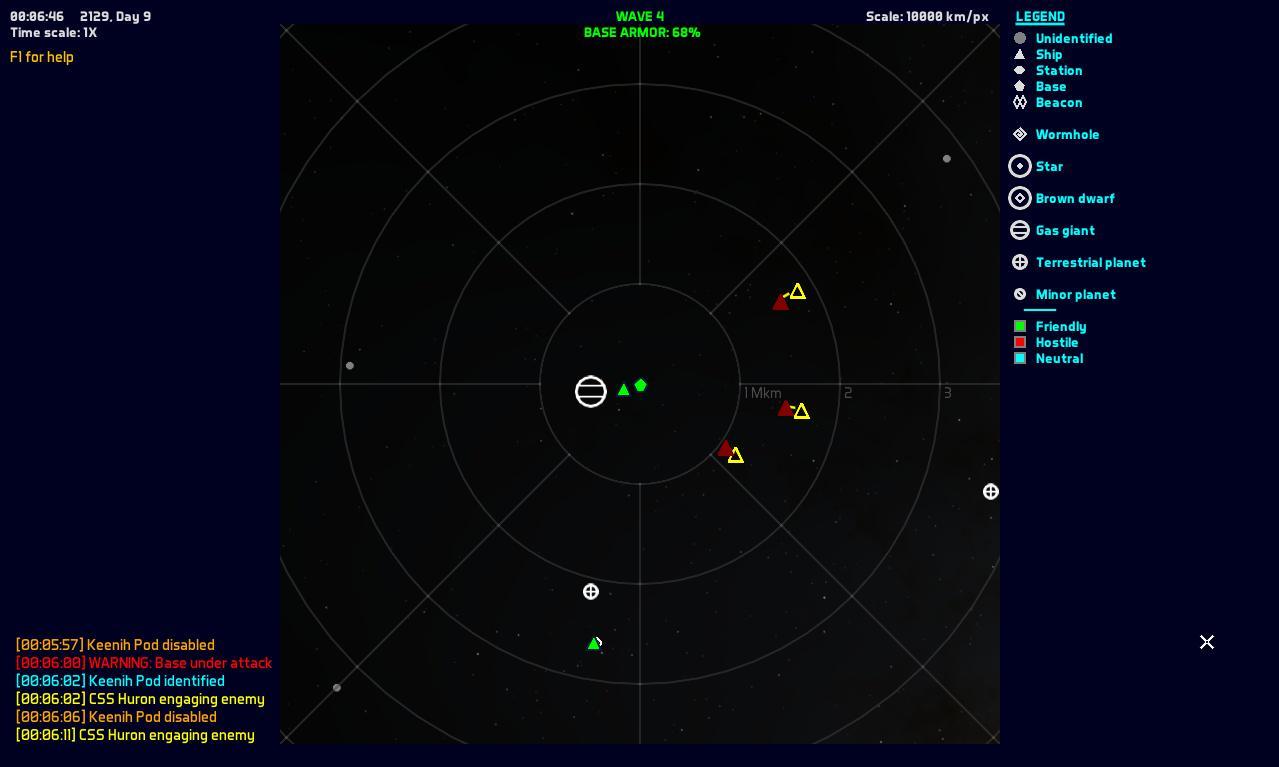
Task: Click the Wormhole icon in the legend
Action: click(x=1020, y=134)
